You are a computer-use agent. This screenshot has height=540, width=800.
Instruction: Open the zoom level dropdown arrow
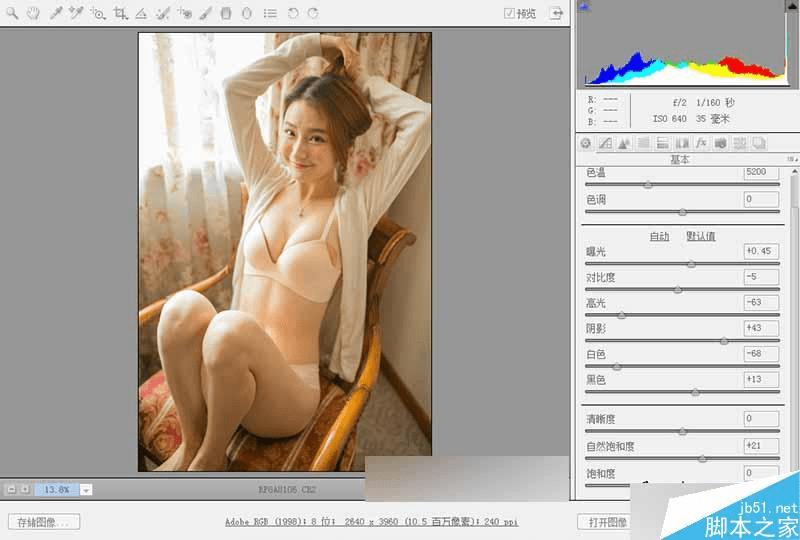[x=86, y=490]
